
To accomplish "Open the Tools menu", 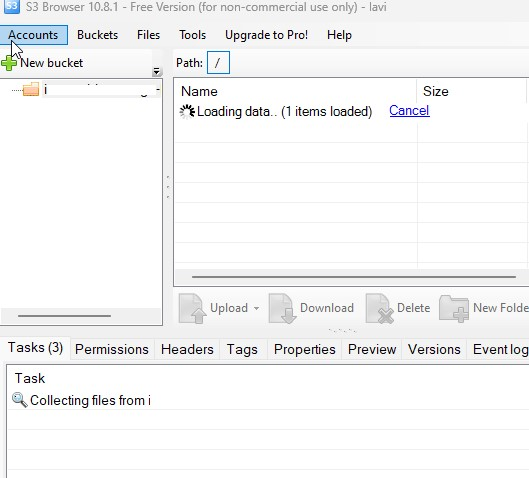I will coord(192,35).
